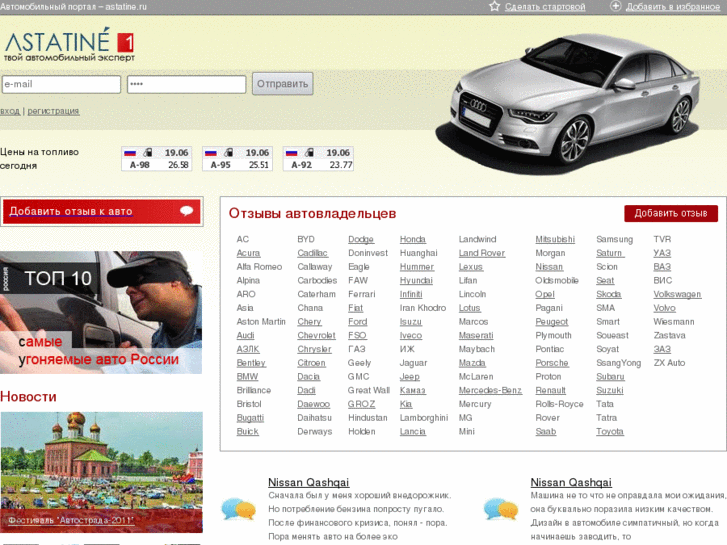Click the star icon next to Сделать стартовой

(495, 6)
